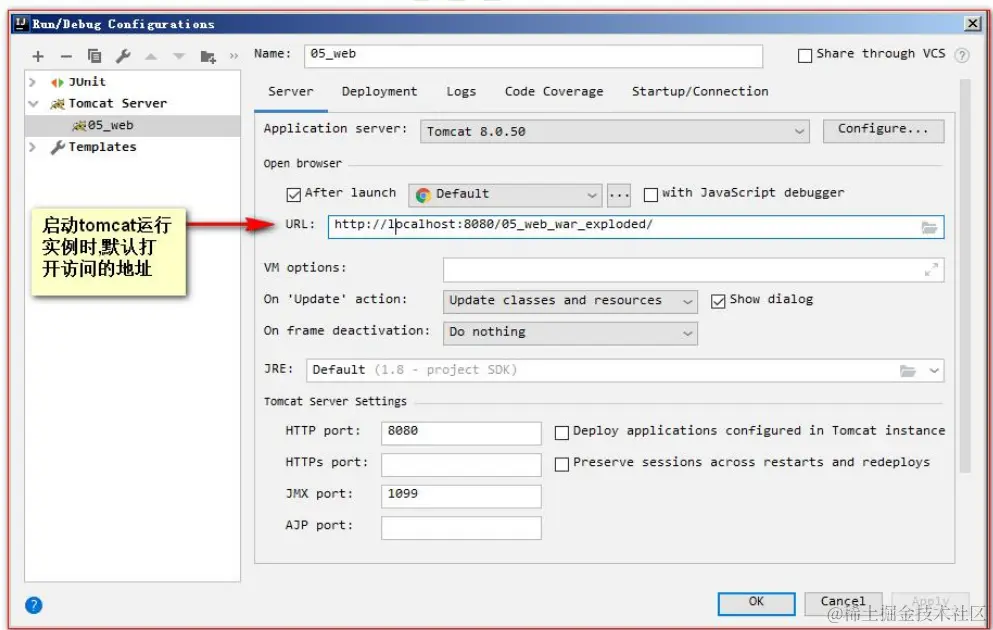This screenshot has height=630, width=993.
Task: Open On frame deactivation dropdown
Action: pyautogui.click(x=570, y=333)
